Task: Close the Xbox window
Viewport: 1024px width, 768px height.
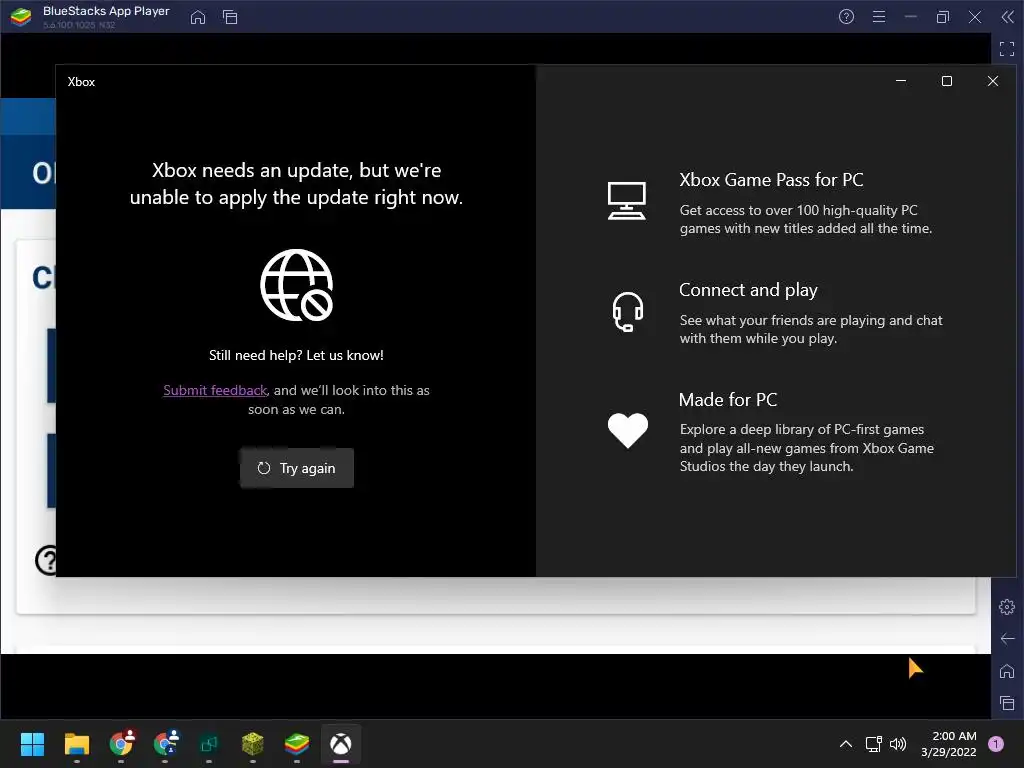Action: pyautogui.click(x=993, y=81)
